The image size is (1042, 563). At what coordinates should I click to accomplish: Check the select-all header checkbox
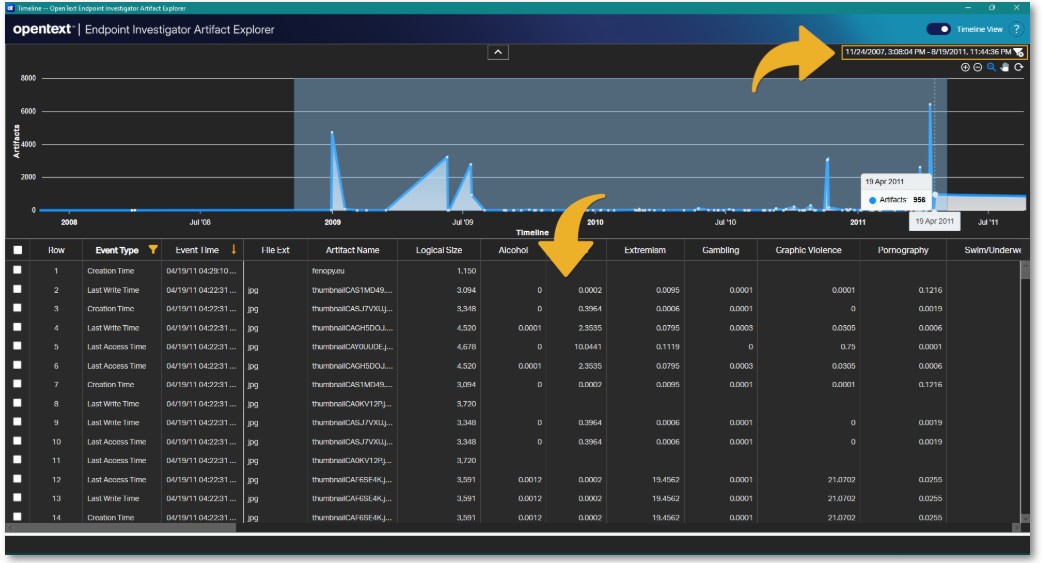coord(17,250)
